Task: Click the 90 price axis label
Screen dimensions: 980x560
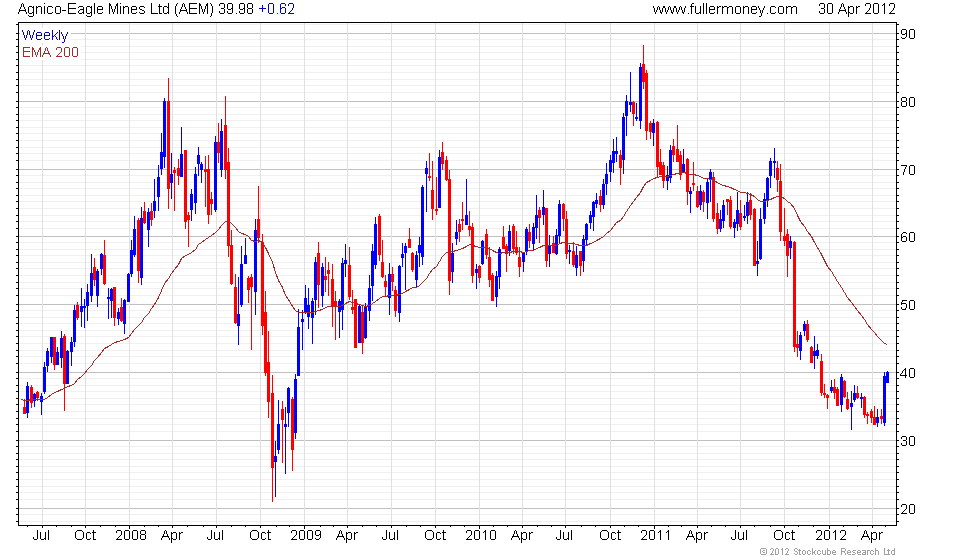Action: point(908,34)
